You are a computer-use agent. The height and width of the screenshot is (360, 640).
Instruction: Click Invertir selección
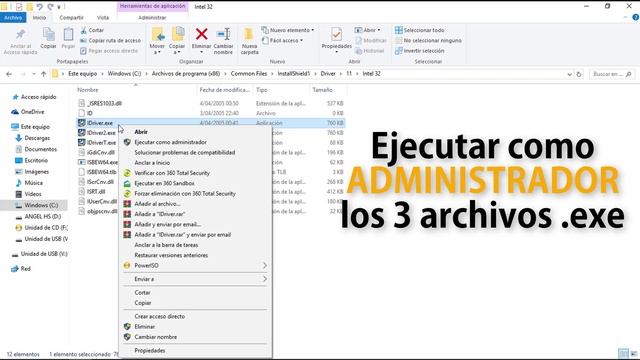420,51
